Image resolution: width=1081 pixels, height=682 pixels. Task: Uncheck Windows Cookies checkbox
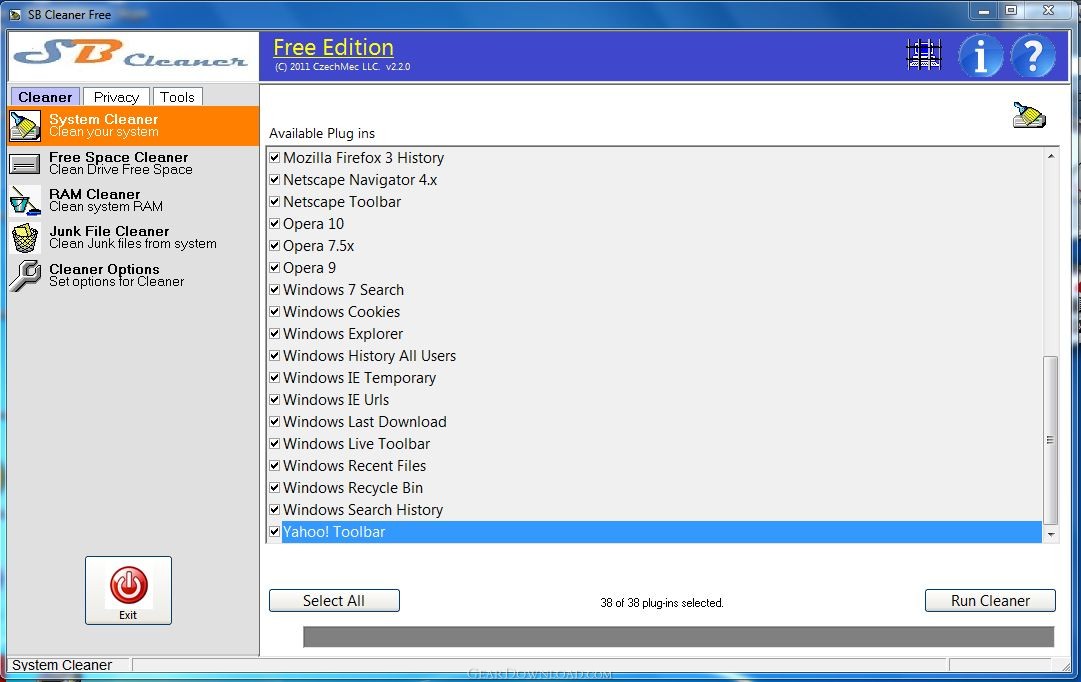(x=274, y=312)
